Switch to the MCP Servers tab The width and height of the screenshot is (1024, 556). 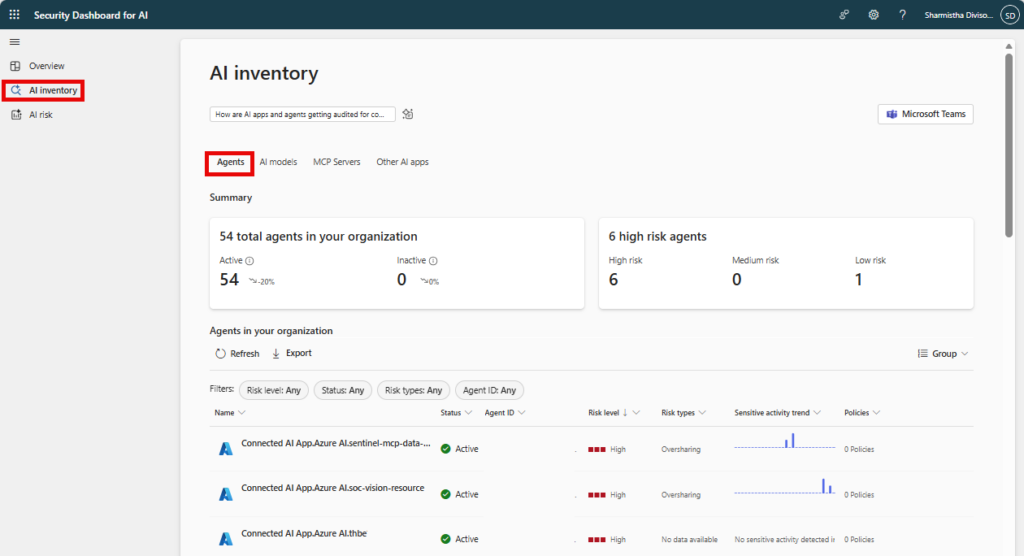click(336, 162)
